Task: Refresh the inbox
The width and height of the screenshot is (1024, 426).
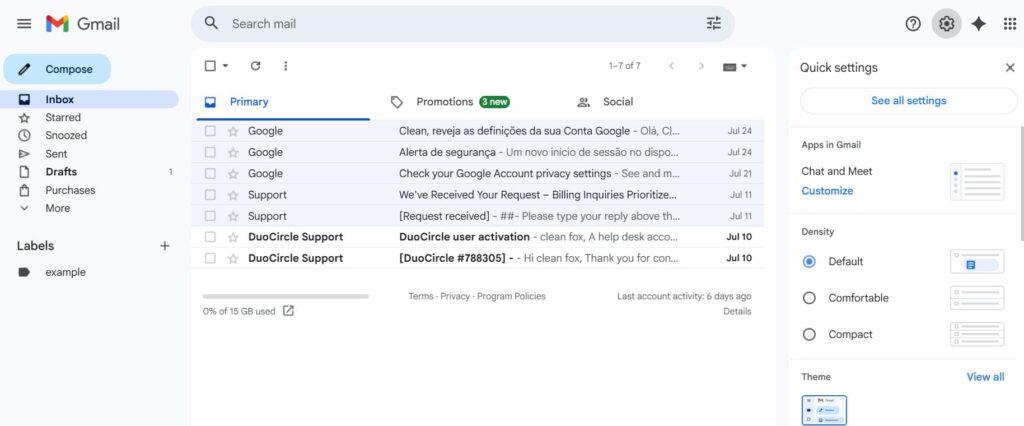Action: tap(255, 65)
